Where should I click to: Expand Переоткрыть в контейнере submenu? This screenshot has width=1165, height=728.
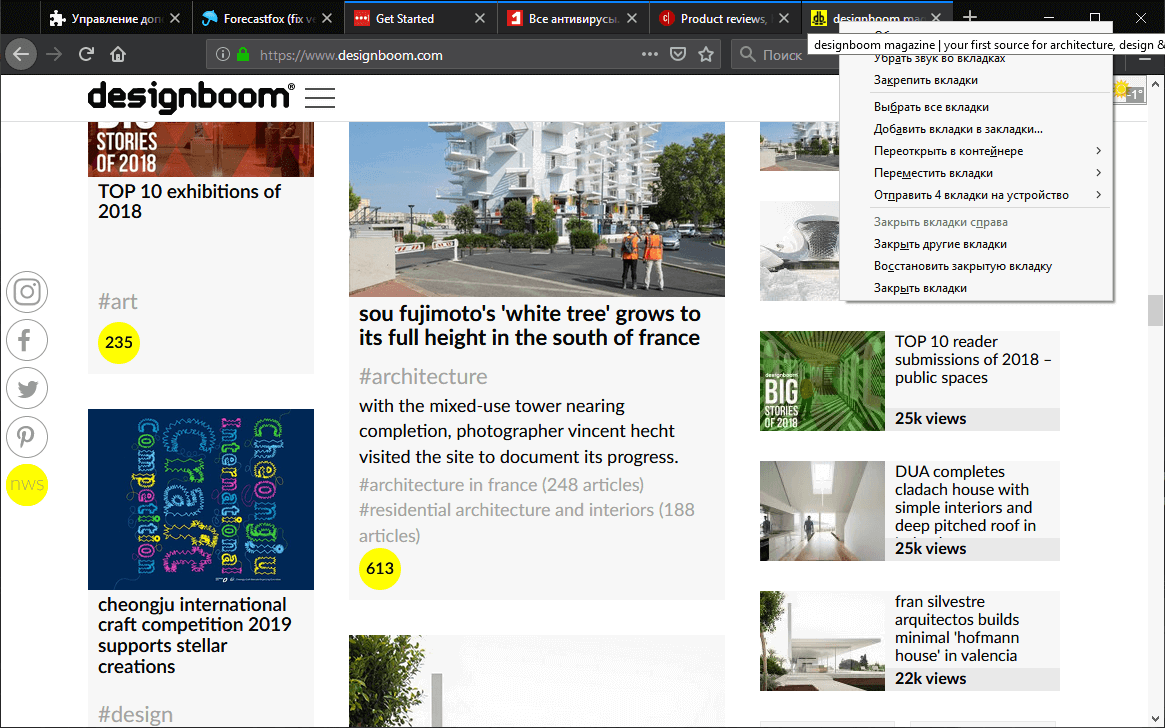976,151
